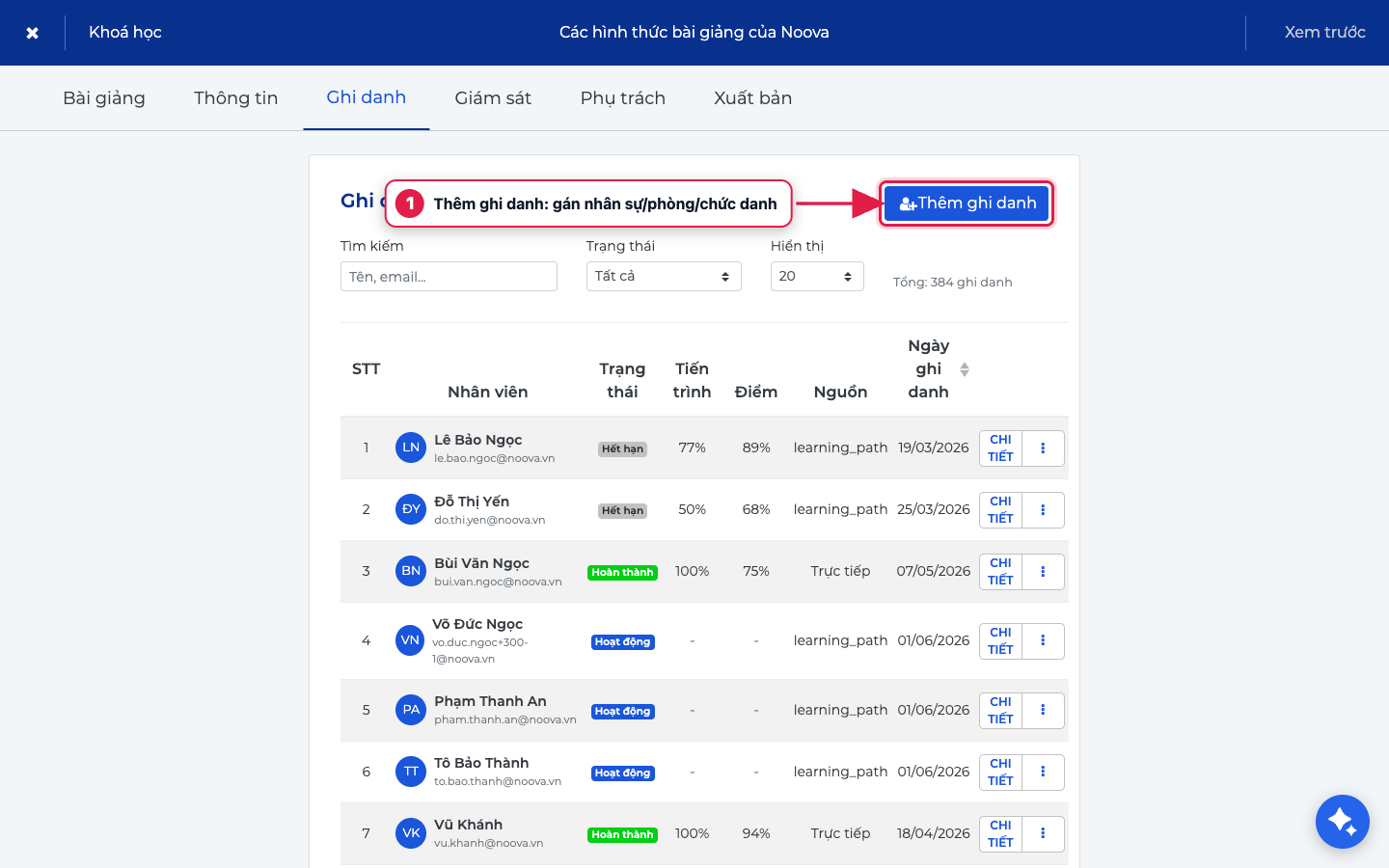Image resolution: width=1389 pixels, height=868 pixels.
Task: Sort by Ngày ghi danh column arrows
Action: click(x=965, y=369)
